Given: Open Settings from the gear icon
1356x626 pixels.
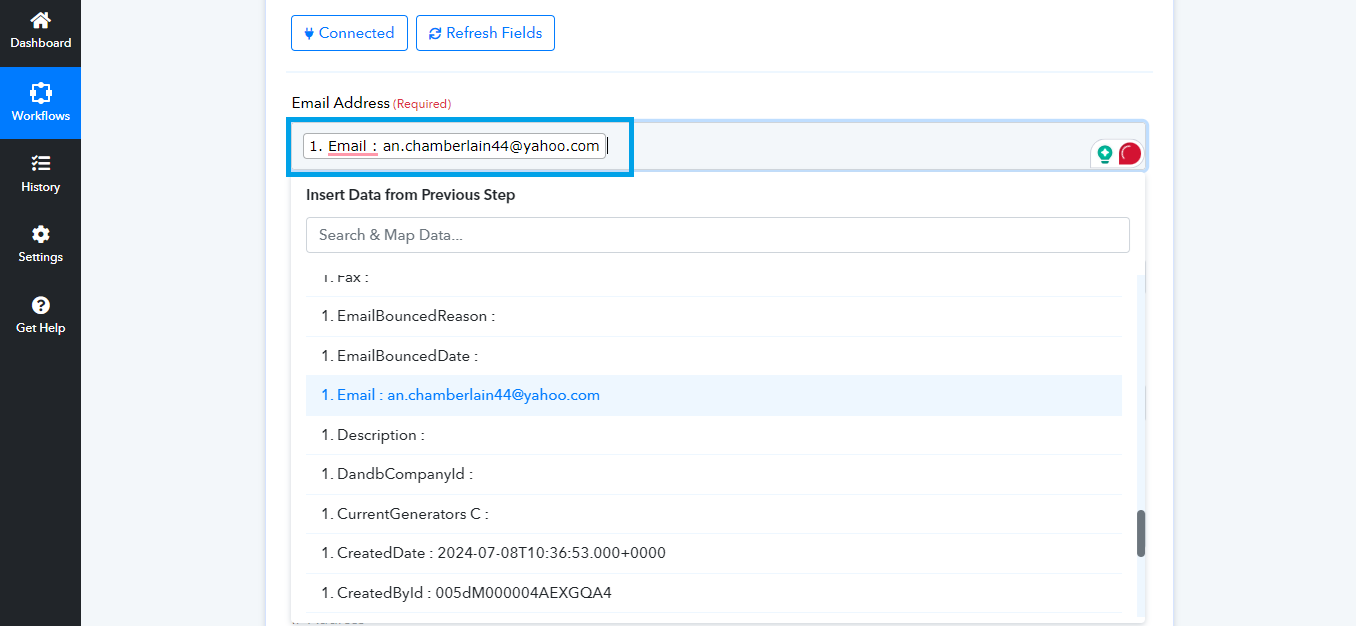Looking at the screenshot, I should point(40,235).
